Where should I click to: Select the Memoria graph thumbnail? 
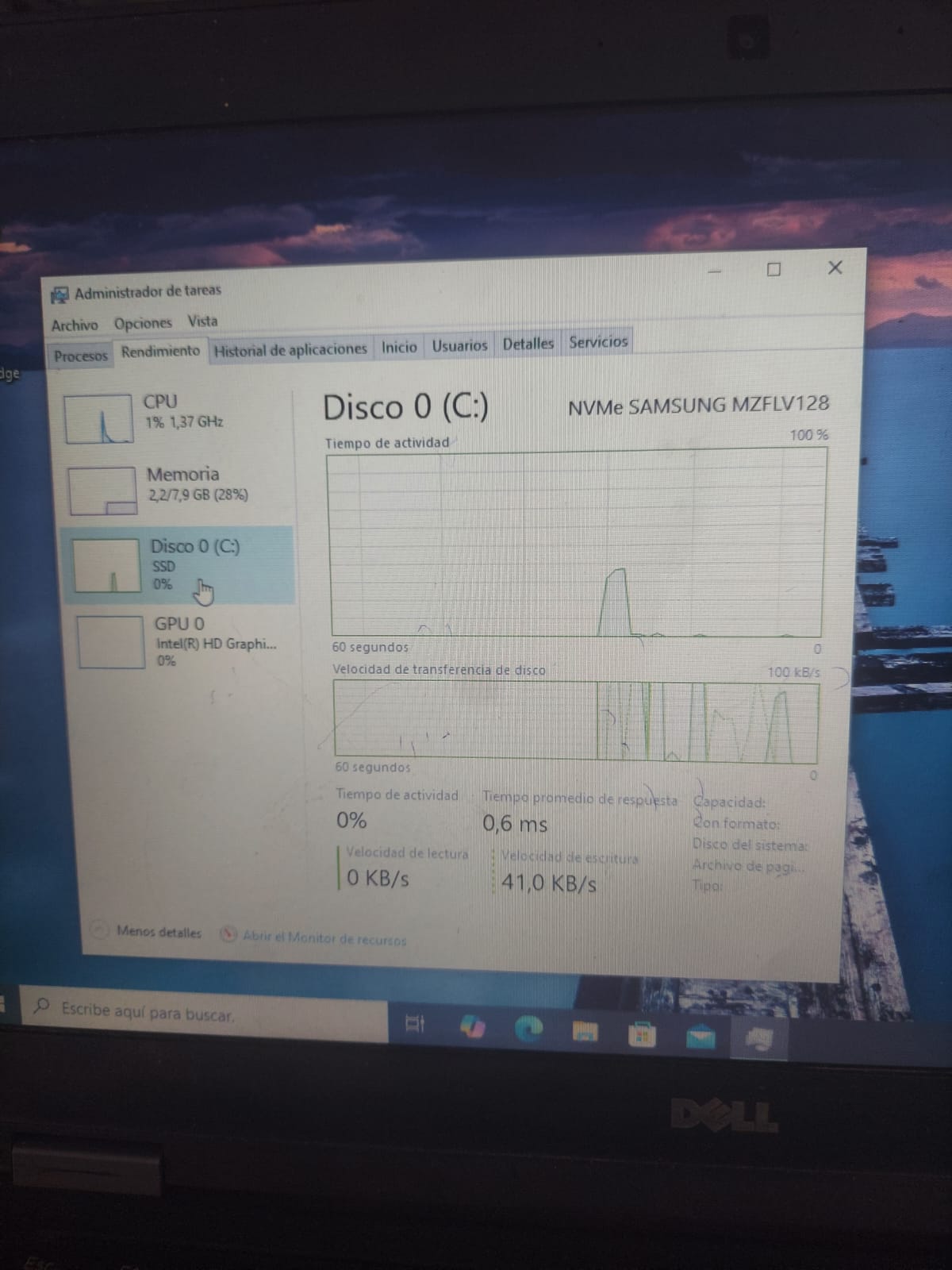pyautogui.click(x=103, y=491)
